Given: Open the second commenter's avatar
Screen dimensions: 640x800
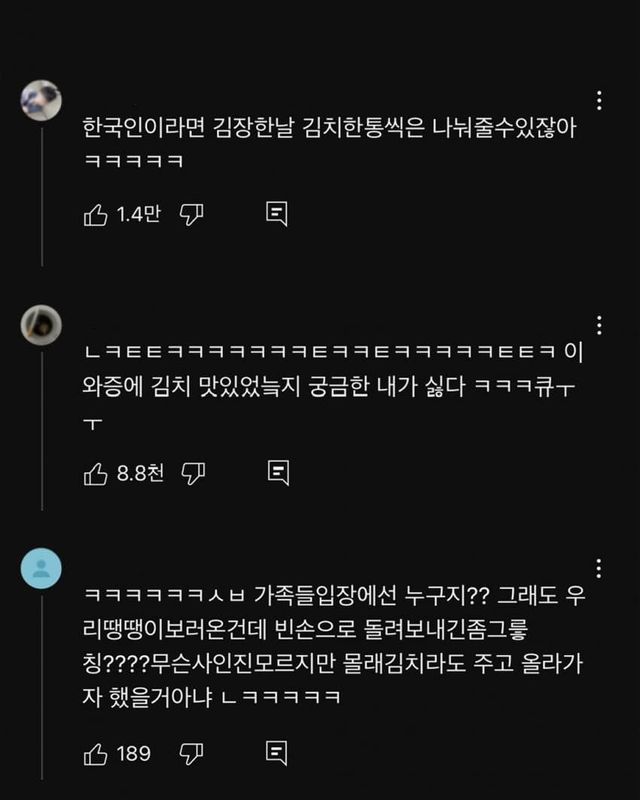Looking at the screenshot, I should click(41, 325).
